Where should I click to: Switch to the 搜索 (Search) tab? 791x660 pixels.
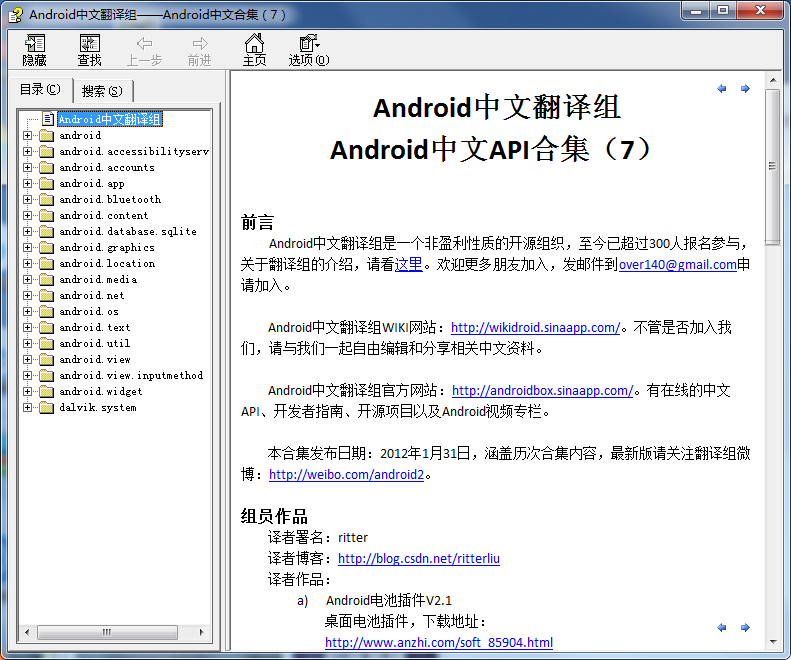(102, 91)
